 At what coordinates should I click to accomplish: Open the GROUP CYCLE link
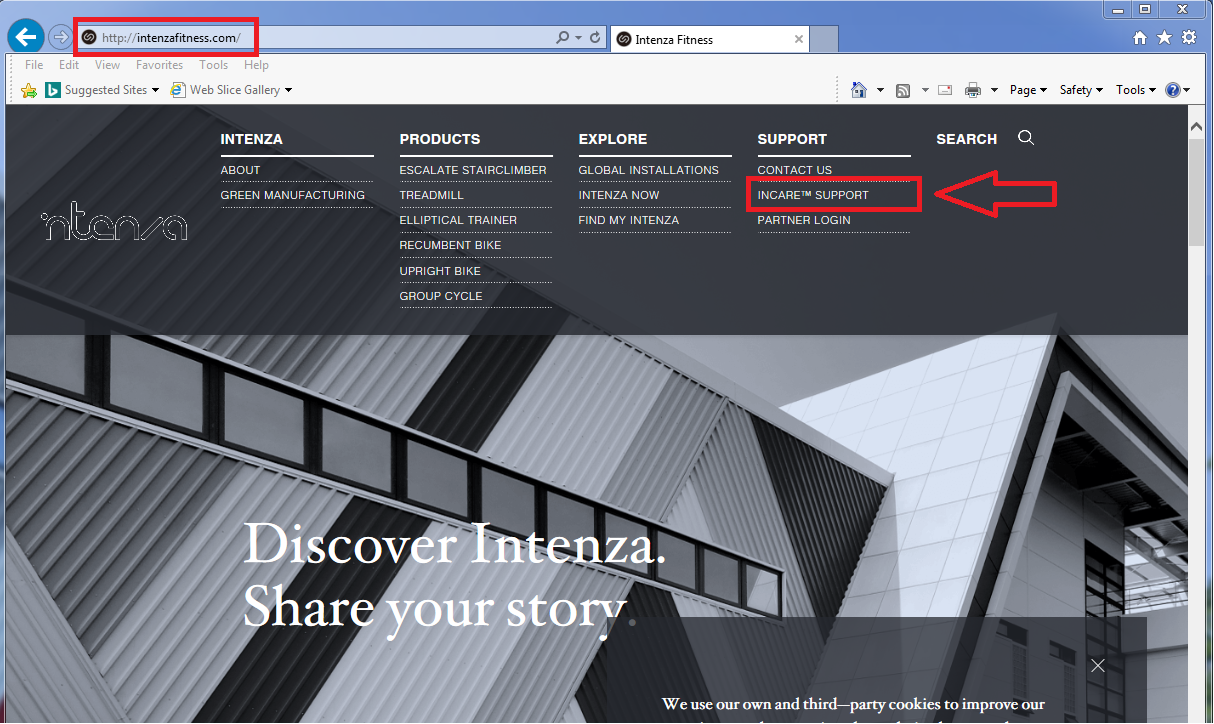click(x=441, y=296)
